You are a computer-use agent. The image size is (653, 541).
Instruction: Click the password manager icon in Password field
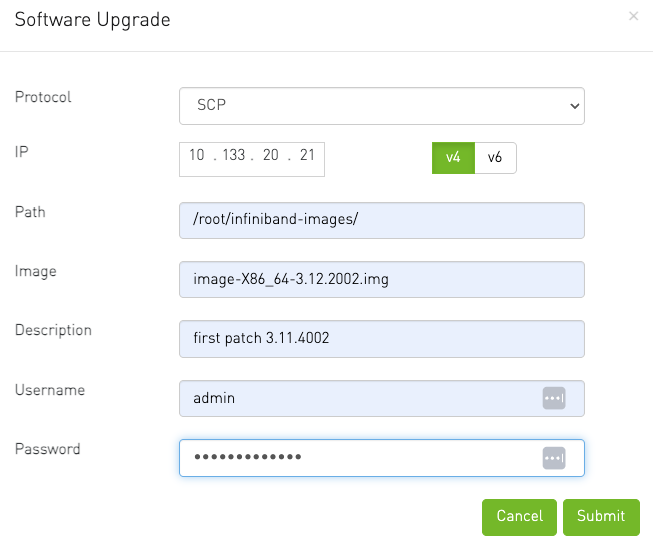point(554,458)
